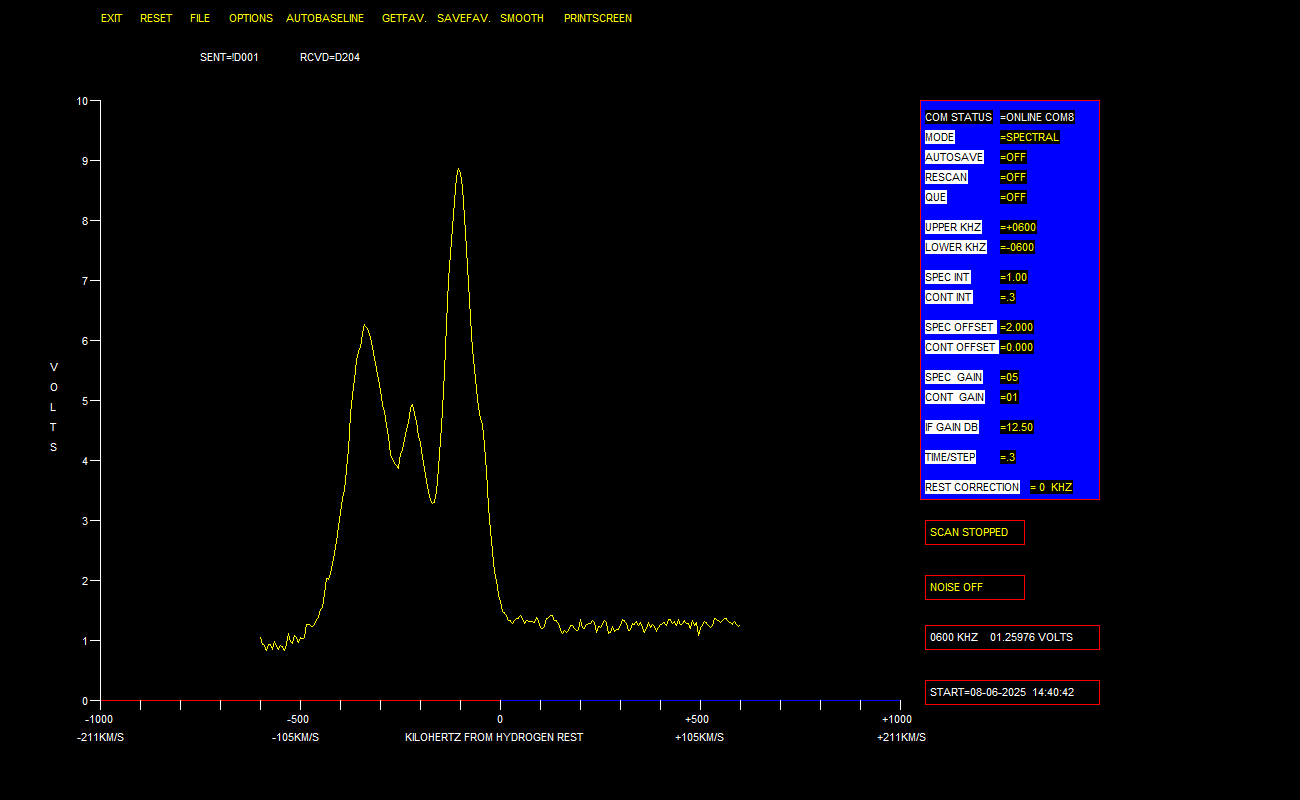The width and height of the screenshot is (1300, 800).
Task: Open the FILE menu
Action: pos(200,18)
